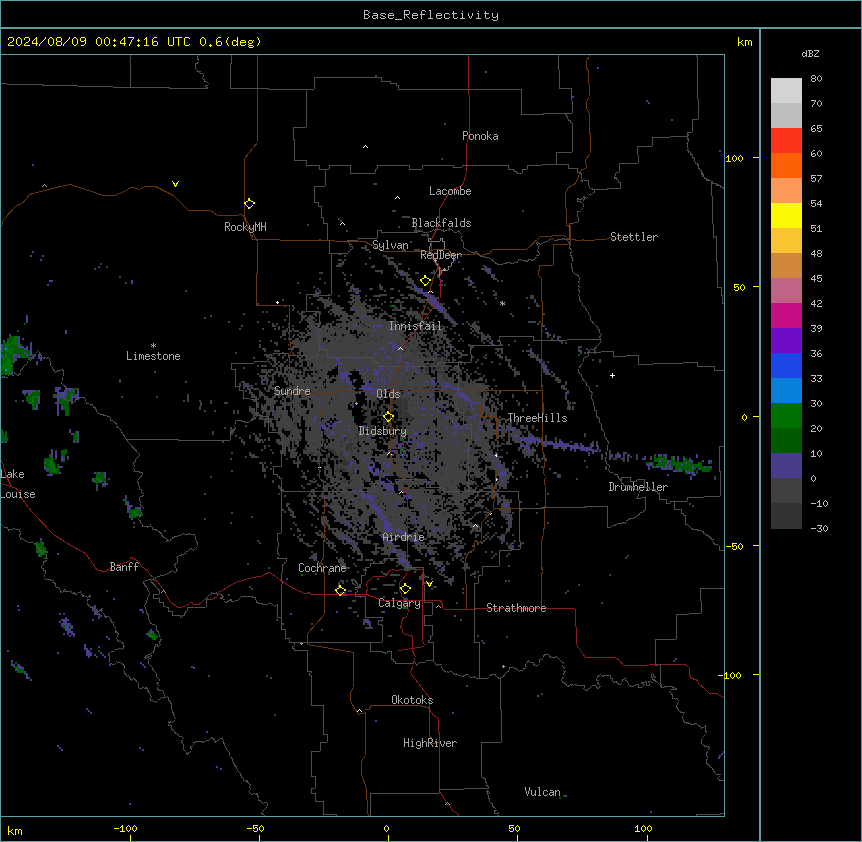Click the Calgary label
Screen dimensions: 862x842
[399, 603]
